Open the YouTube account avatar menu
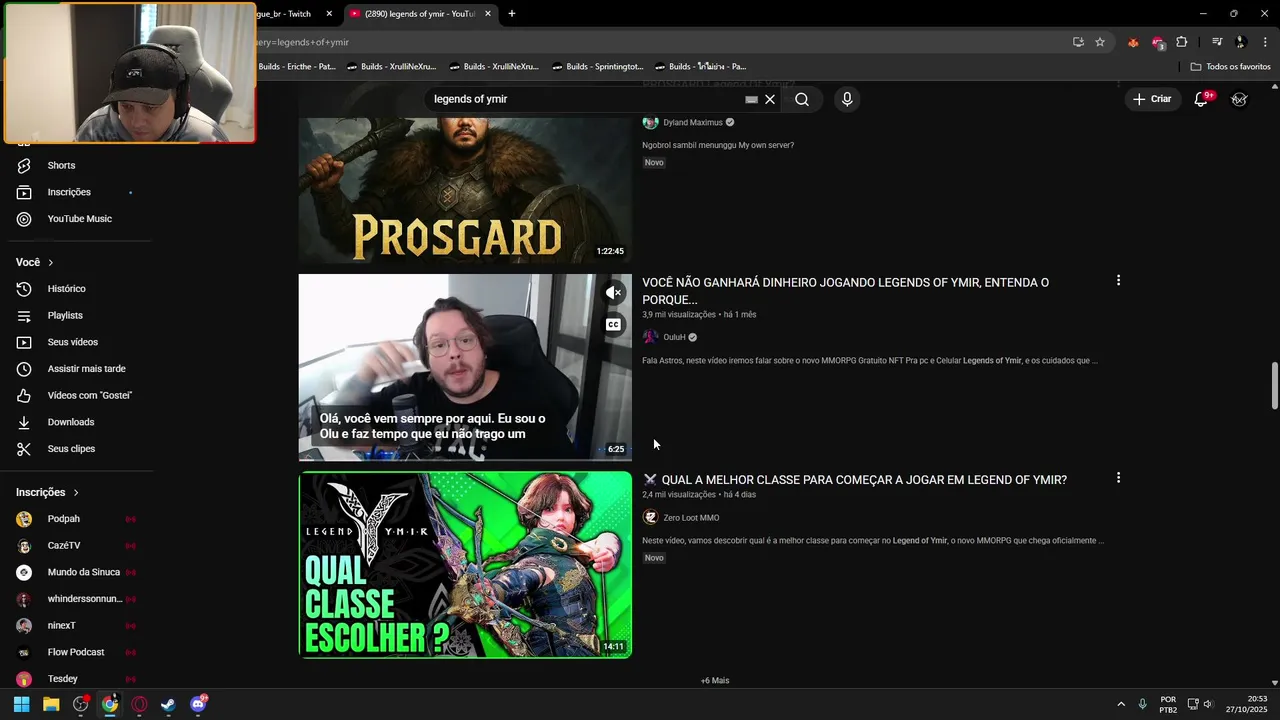 tap(1239, 99)
